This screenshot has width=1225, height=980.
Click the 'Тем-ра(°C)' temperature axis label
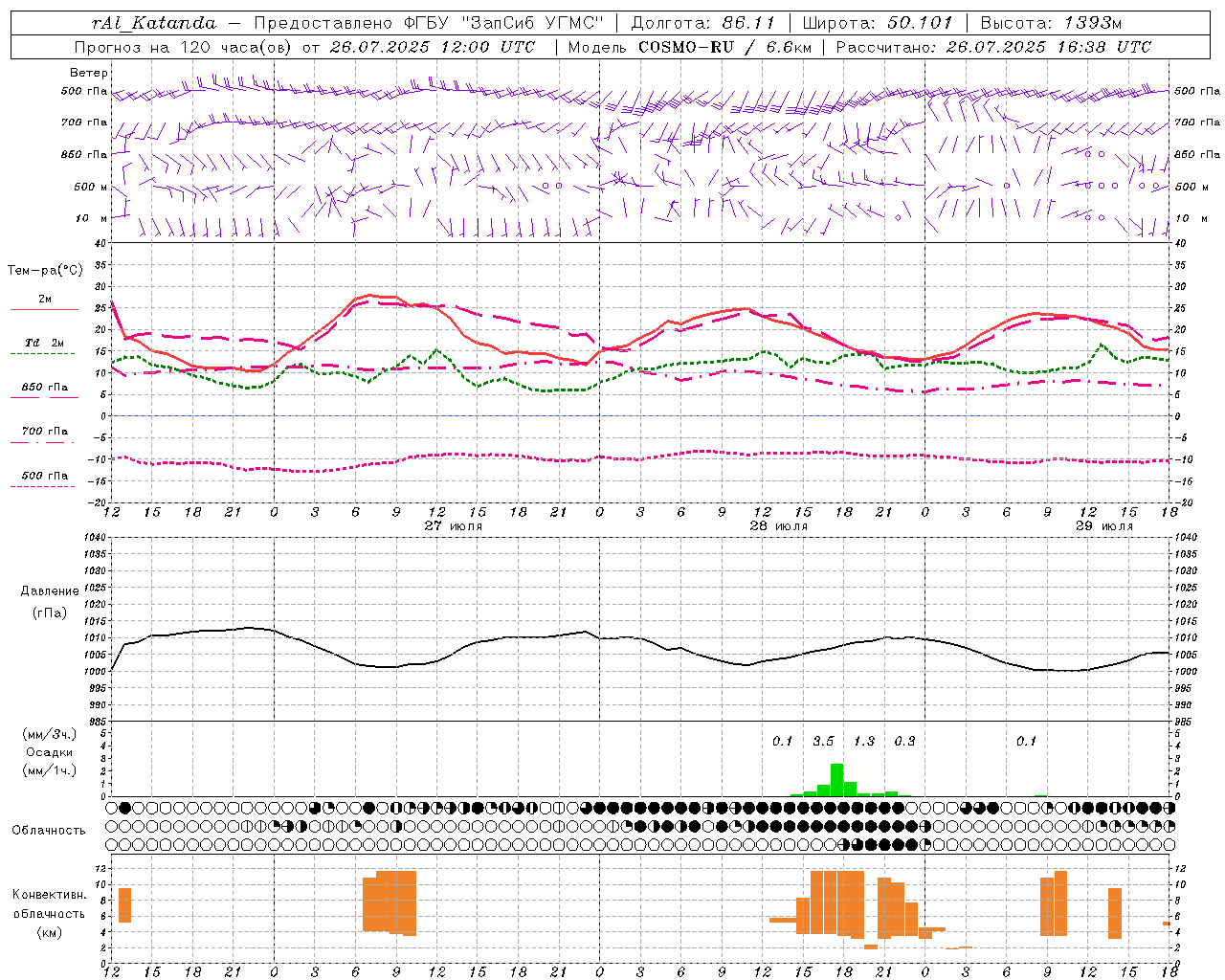[x=45, y=271]
